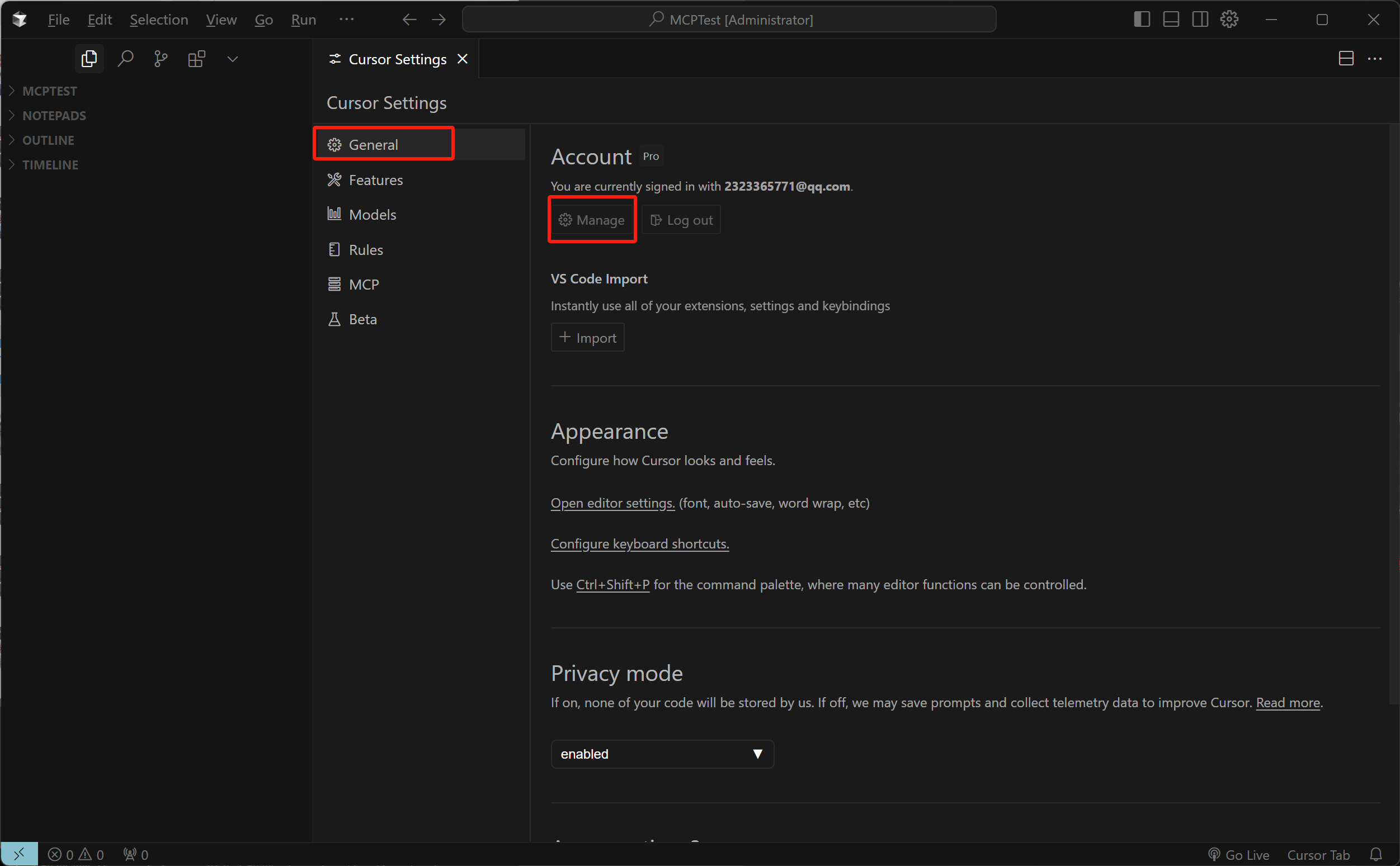Show errors and warnings in status bar
The image size is (1400, 866).
coord(76,855)
